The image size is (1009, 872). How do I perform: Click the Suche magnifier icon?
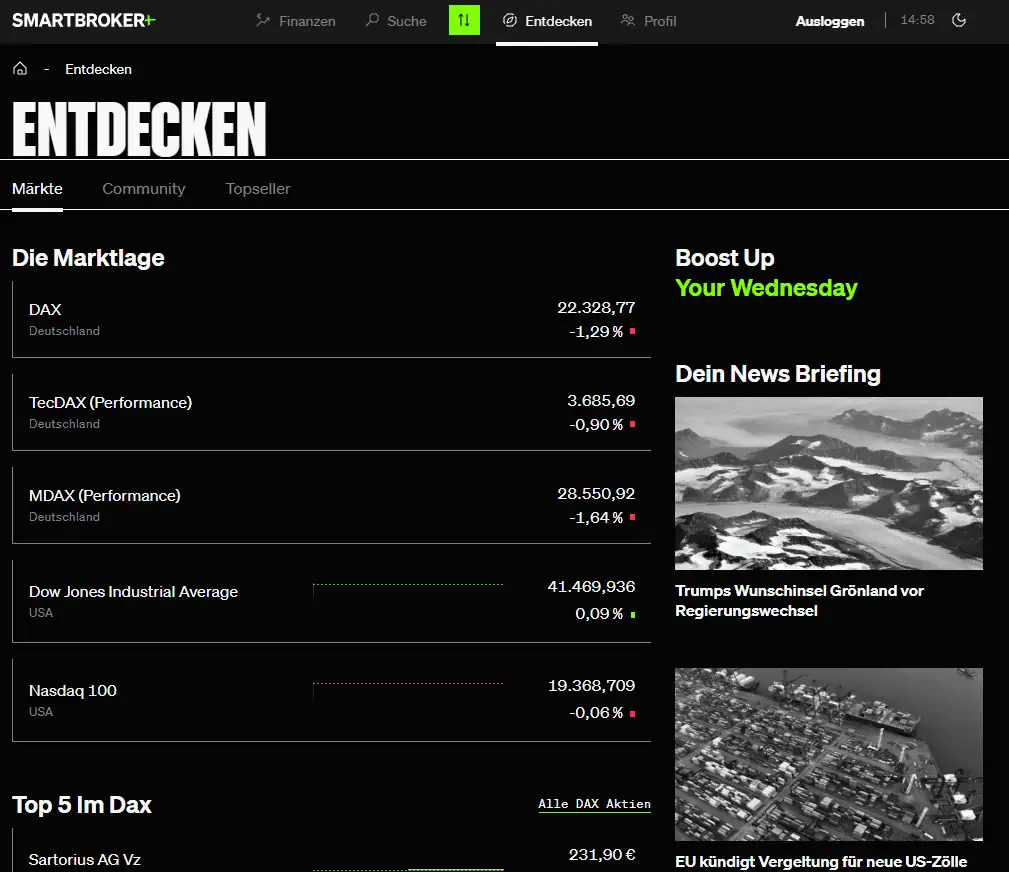point(372,21)
